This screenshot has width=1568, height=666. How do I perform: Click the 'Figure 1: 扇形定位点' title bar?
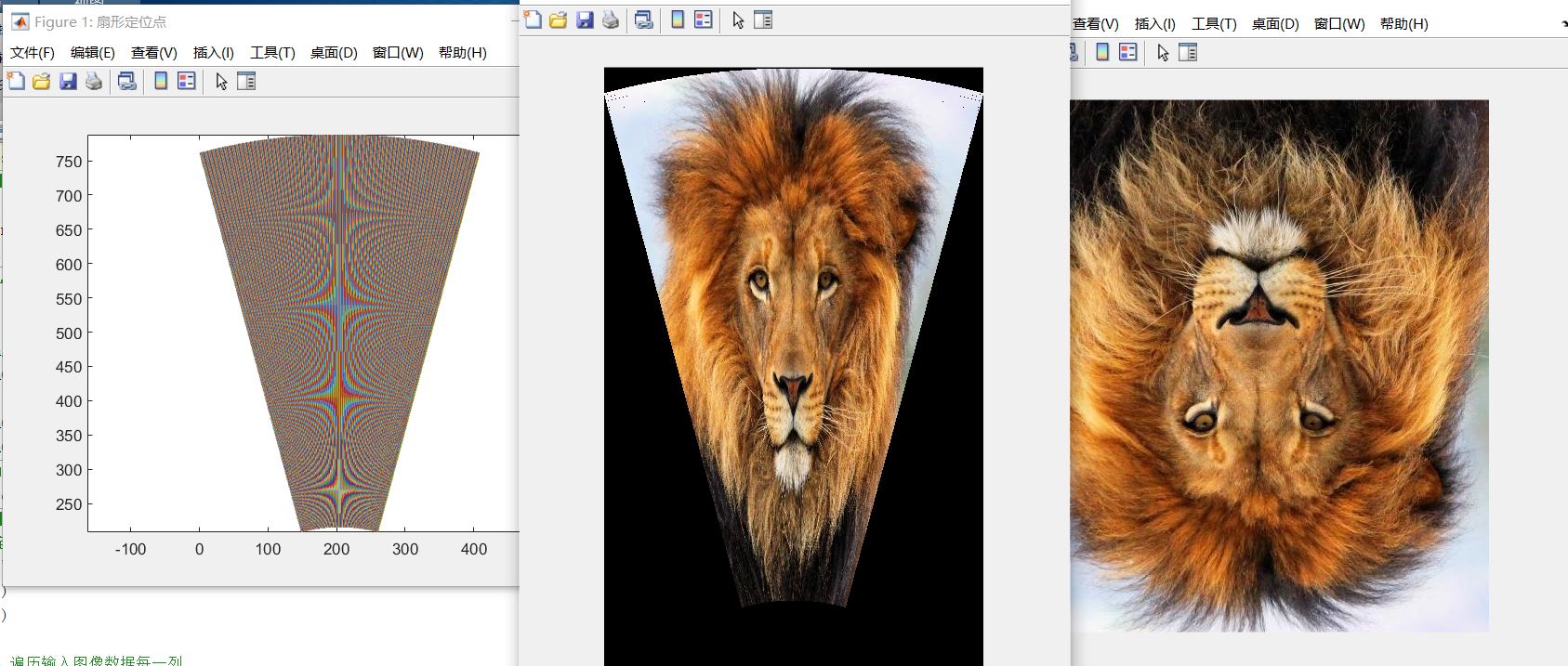pyautogui.click(x=260, y=21)
